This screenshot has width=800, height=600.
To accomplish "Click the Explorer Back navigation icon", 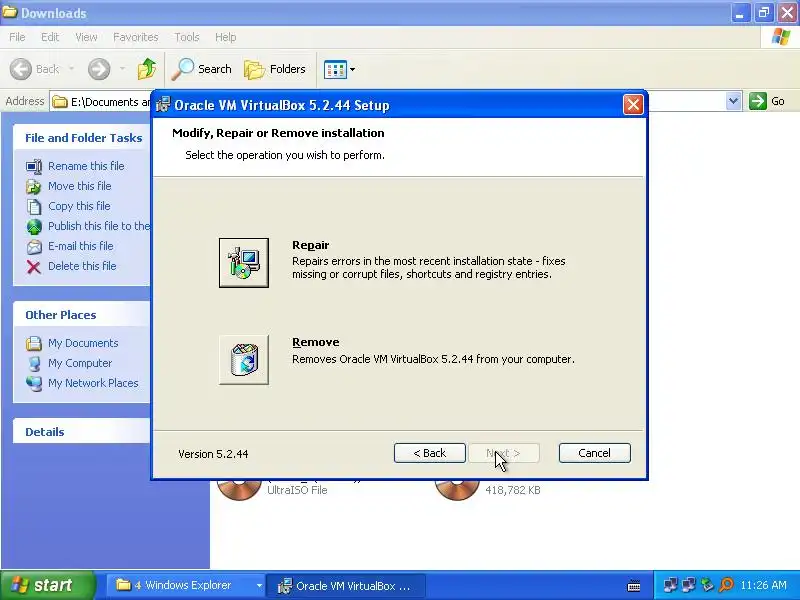I will pyautogui.click(x=21, y=69).
